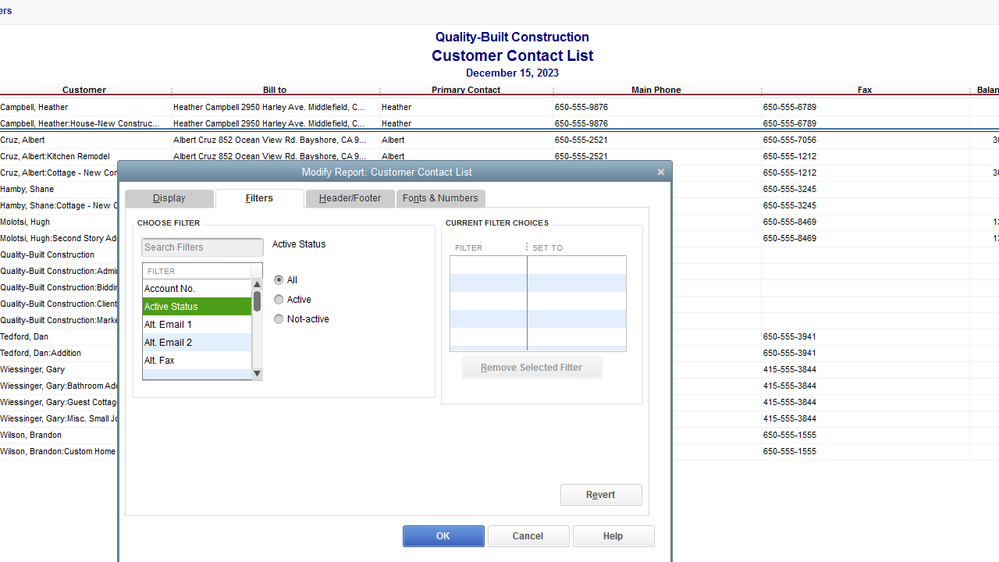
Task: Click the filter list scrollbar thumb
Action: (257, 301)
